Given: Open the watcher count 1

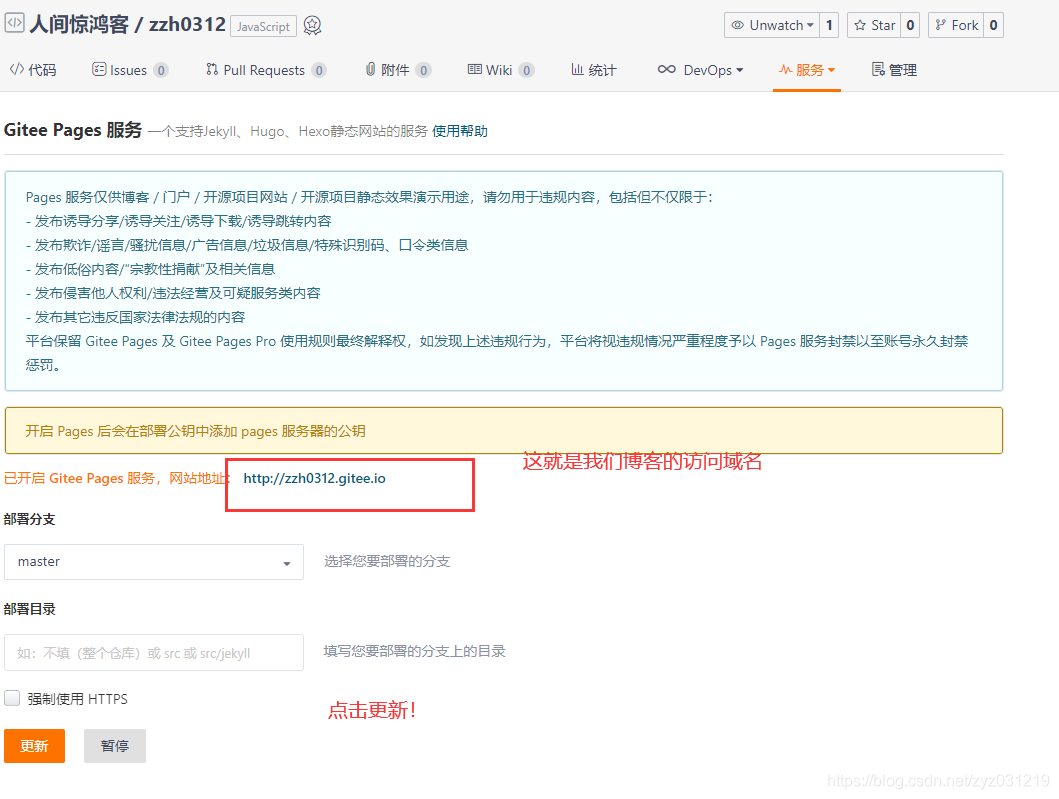Looking at the screenshot, I should pyautogui.click(x=829, y=26).
